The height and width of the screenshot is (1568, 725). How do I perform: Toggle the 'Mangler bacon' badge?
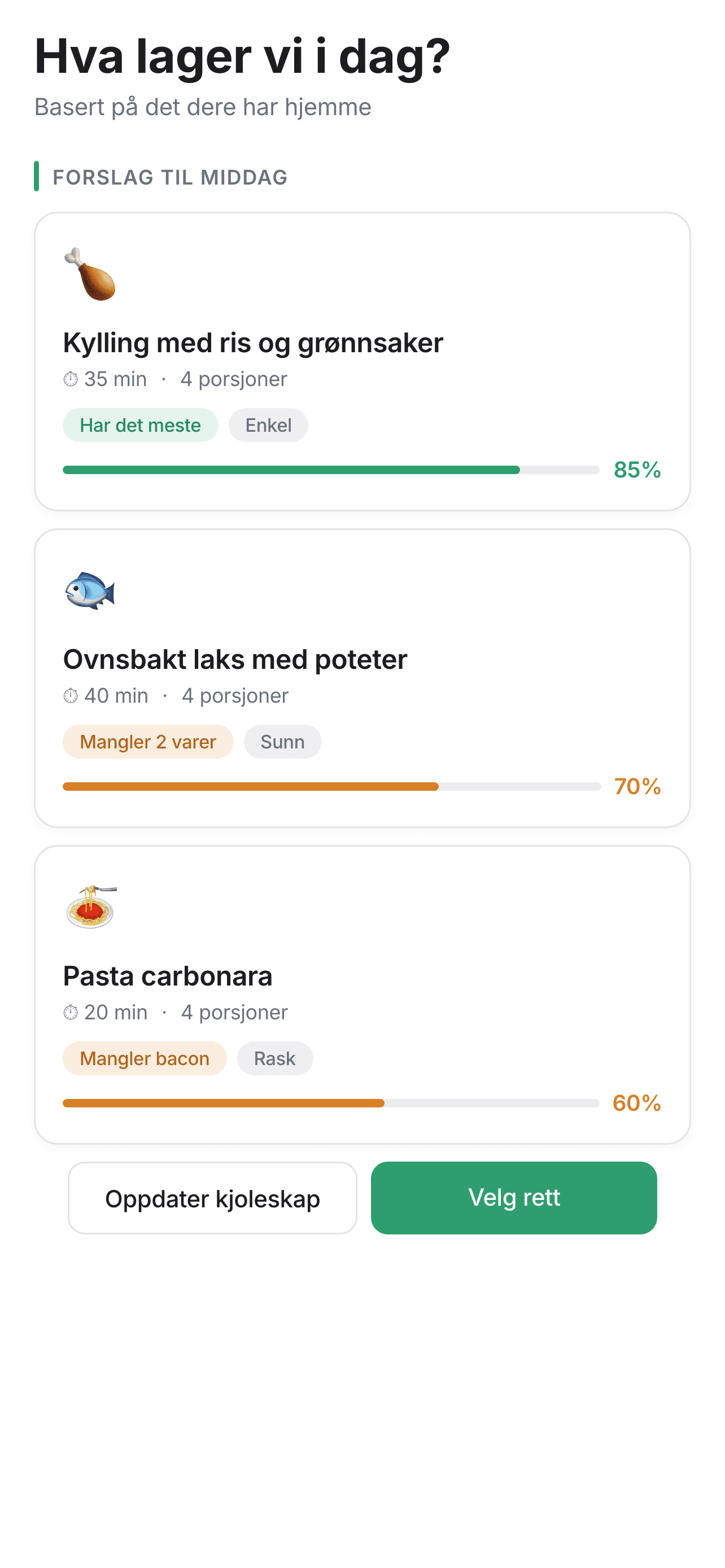[145, 1058]
